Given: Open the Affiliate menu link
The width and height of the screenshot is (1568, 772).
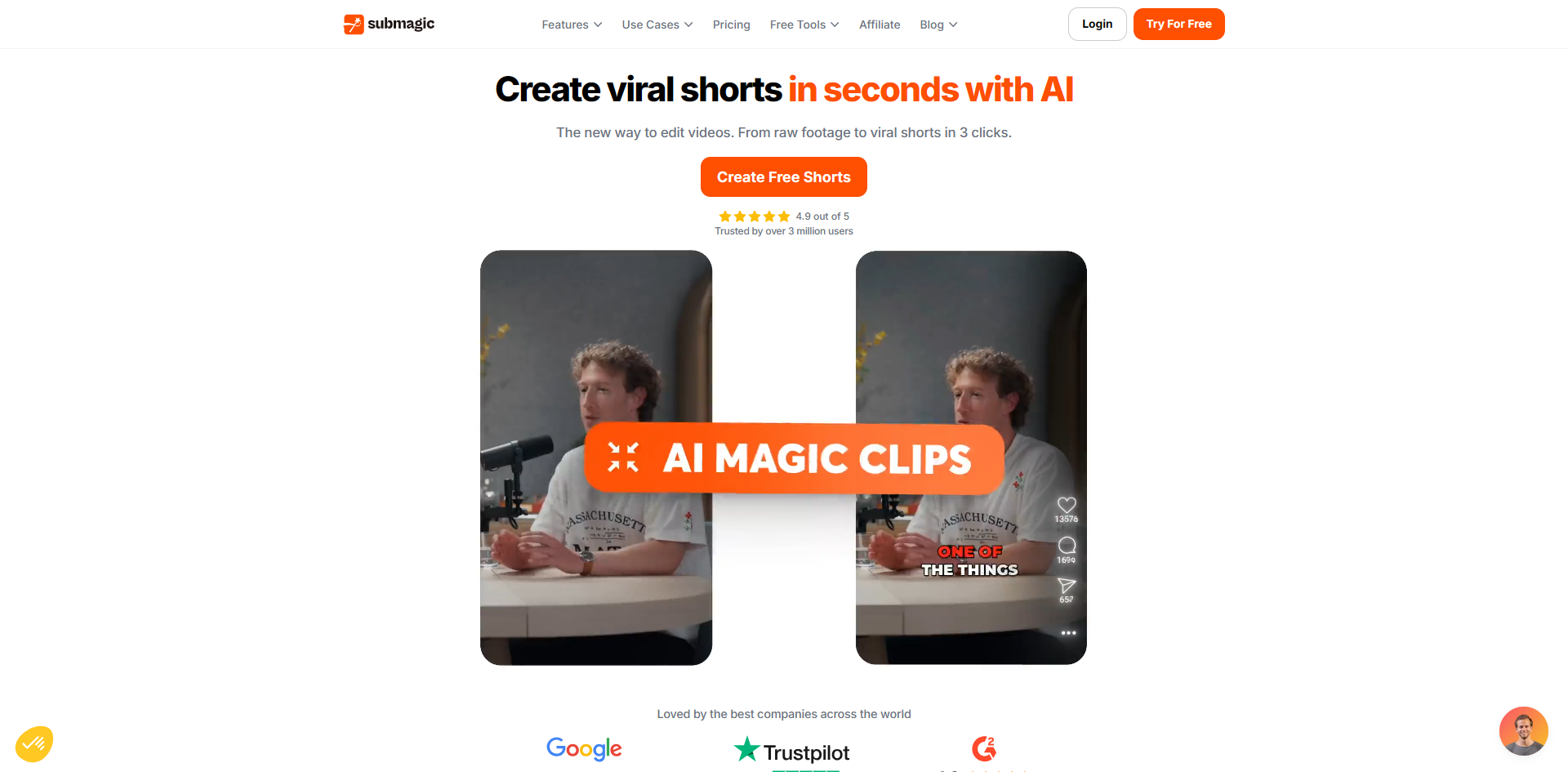Looking at the screenshot, I should point(880,25).
